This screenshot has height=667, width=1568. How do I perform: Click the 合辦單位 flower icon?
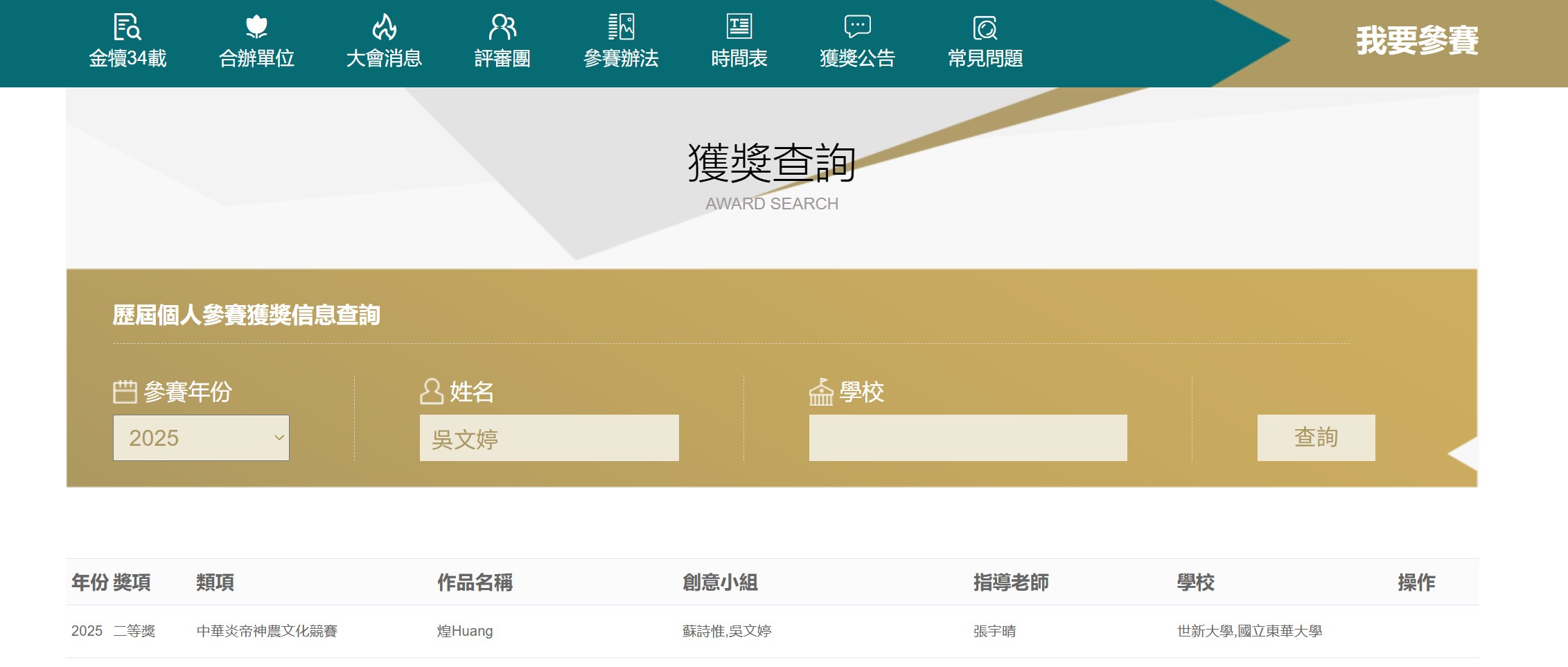(256, 27)
